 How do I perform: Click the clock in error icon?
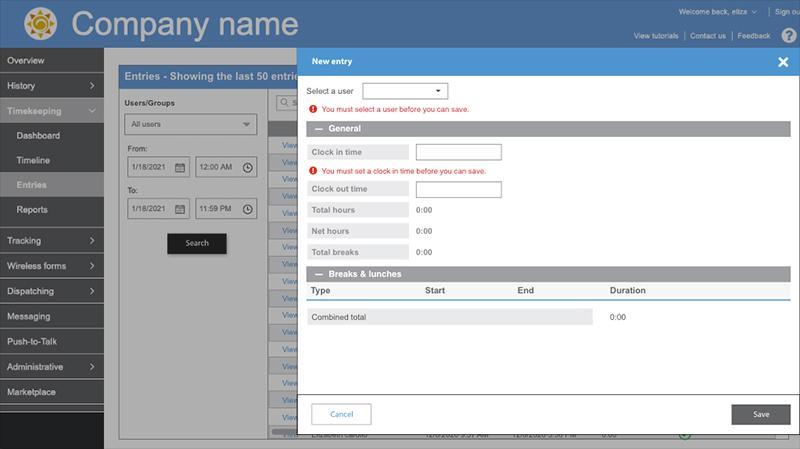click(x=313, y=171)
